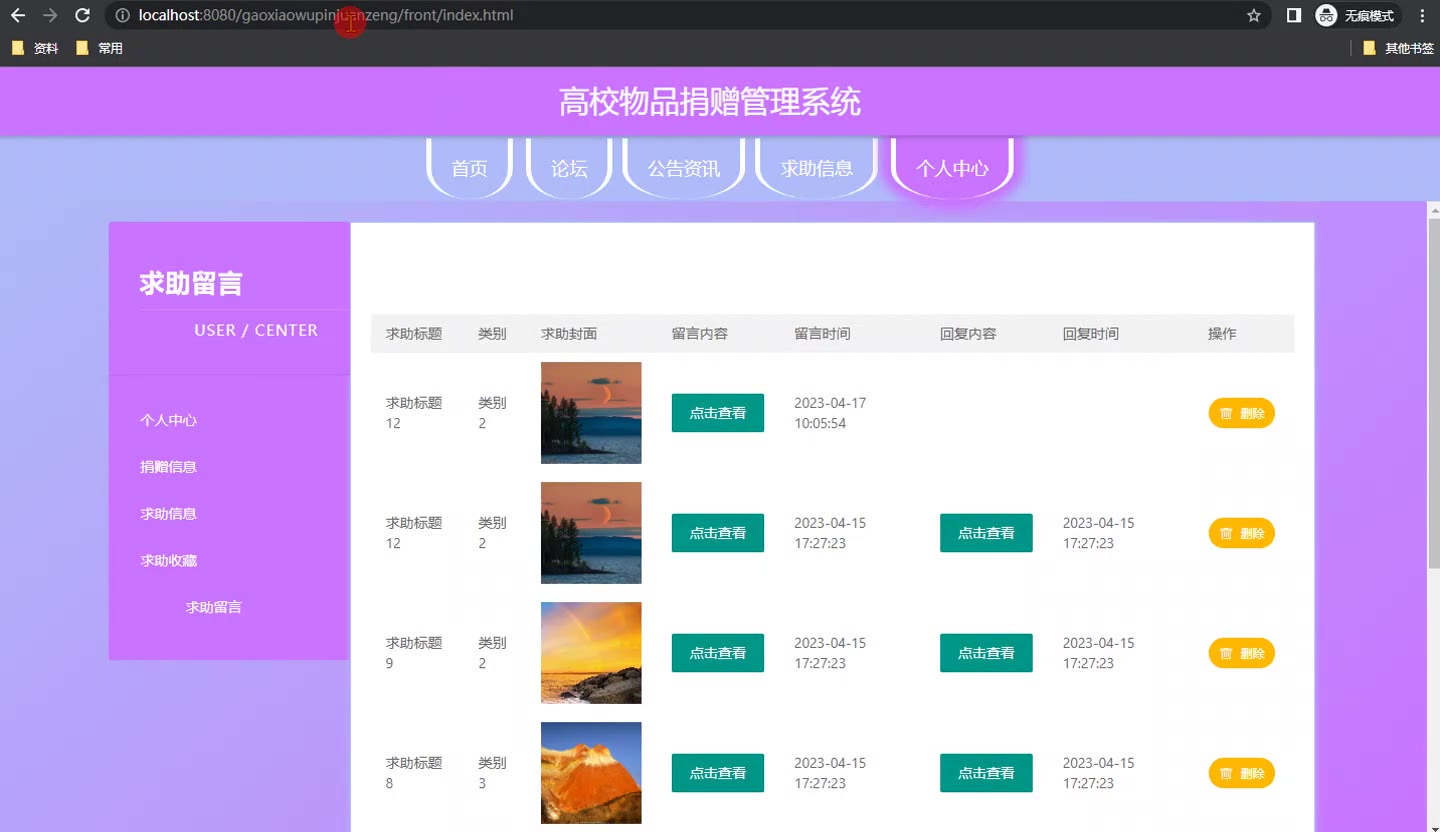Click the page vertical scrollbar thumb
Image resolution: width=1440 pixels, height=832 pixels.
pos(1434,393)
